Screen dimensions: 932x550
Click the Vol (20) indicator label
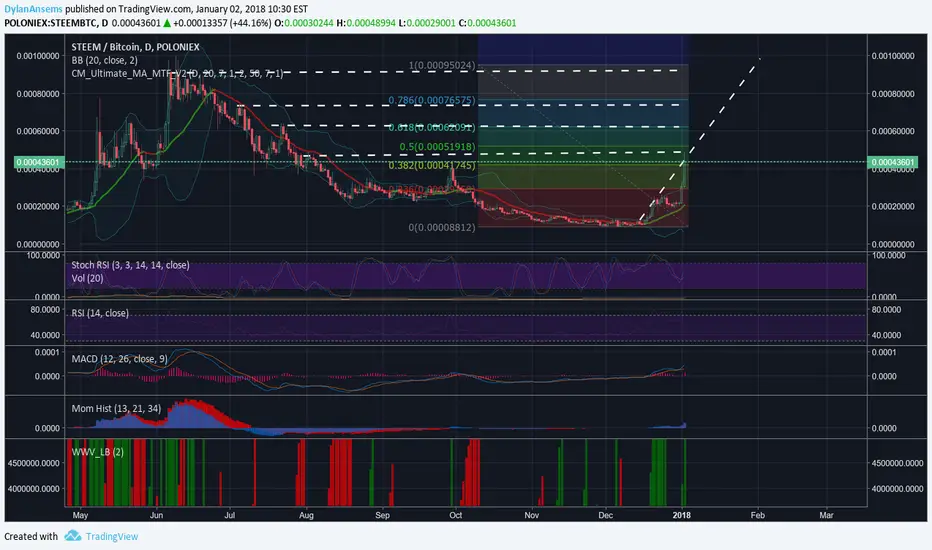[x=87, y=278]
